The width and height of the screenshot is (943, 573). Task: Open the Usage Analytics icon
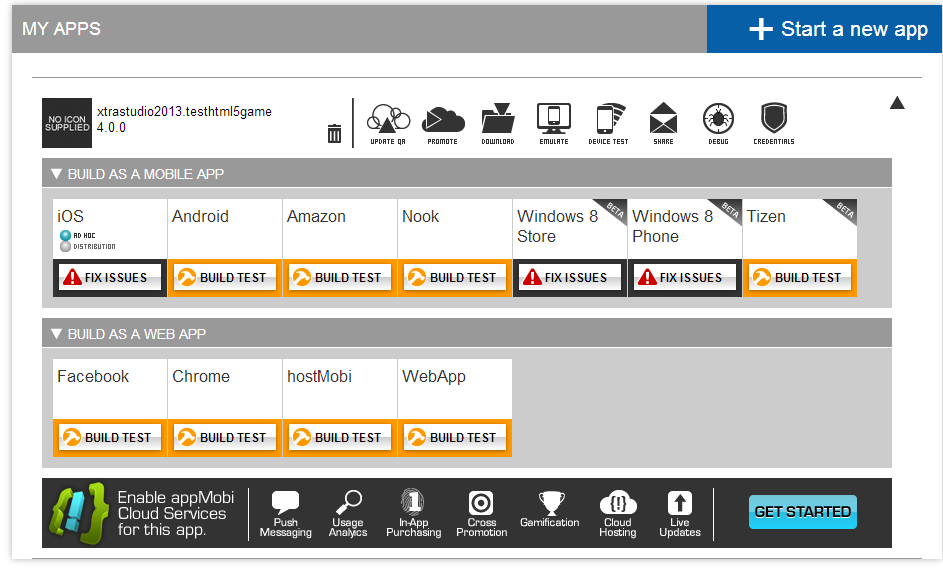[348, 513]
